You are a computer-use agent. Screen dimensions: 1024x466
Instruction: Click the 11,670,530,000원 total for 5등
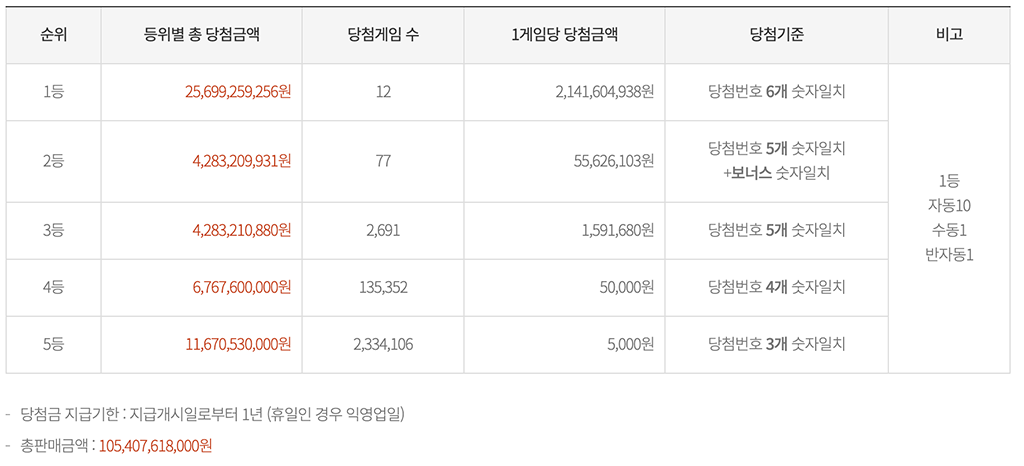click(237, 344)
